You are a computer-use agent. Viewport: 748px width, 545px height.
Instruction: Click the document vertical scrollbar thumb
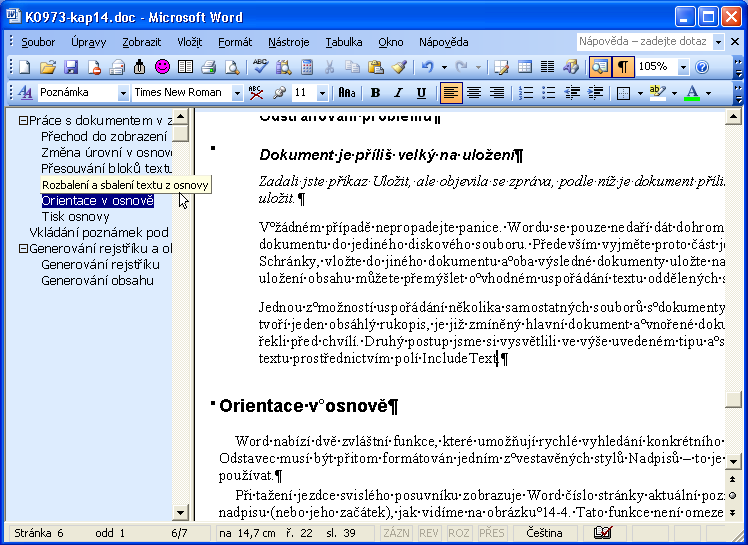click(x=733, y=399)
